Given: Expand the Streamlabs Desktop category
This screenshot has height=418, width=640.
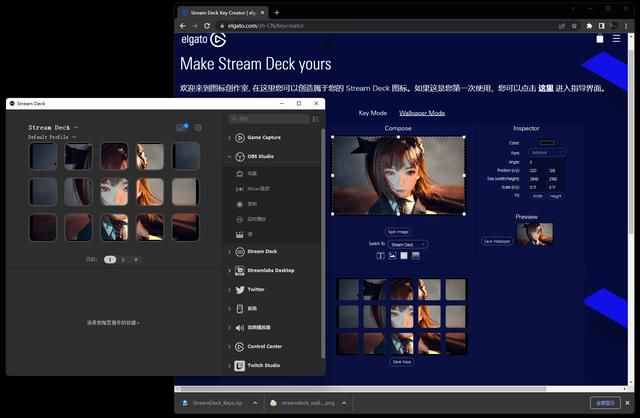Looking at the screenshot, I should 229,270.
